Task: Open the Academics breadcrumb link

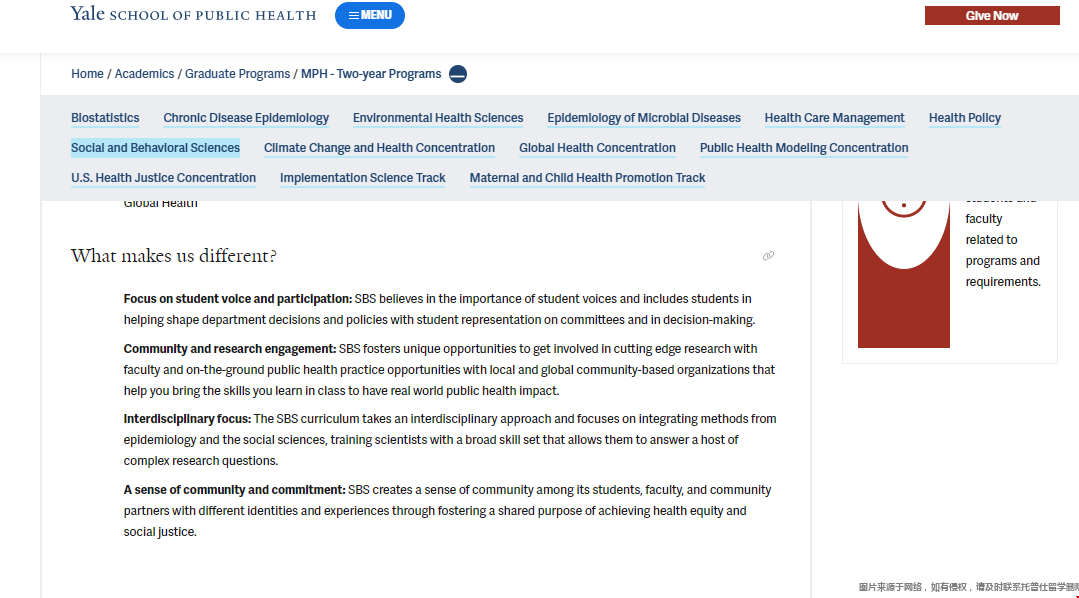Action: click(144, 74)
